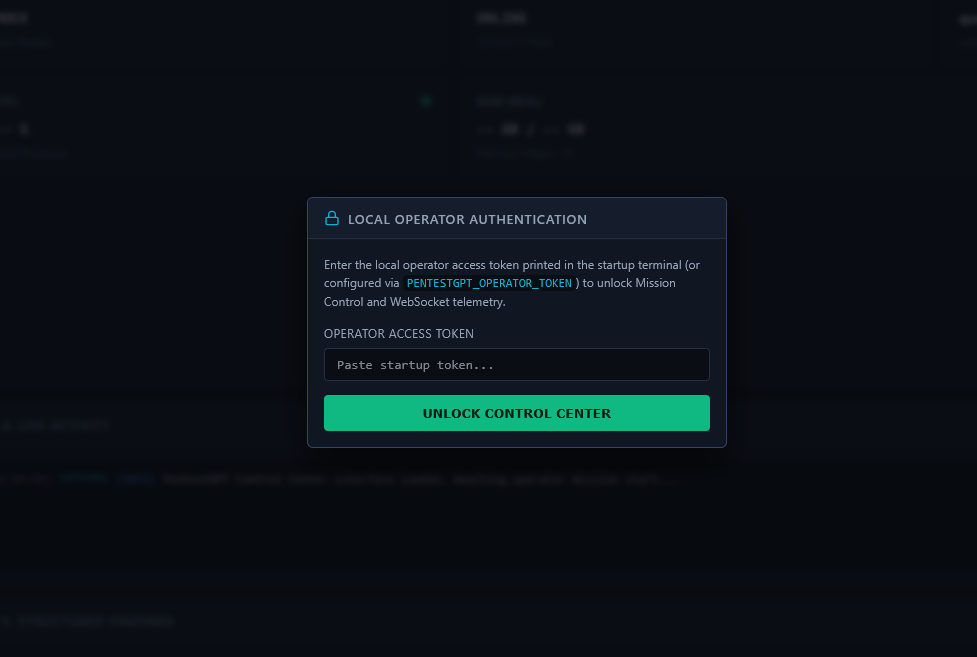977x657 pixels.
Task: Click the Operator Access Token field label
Action: 399,333
